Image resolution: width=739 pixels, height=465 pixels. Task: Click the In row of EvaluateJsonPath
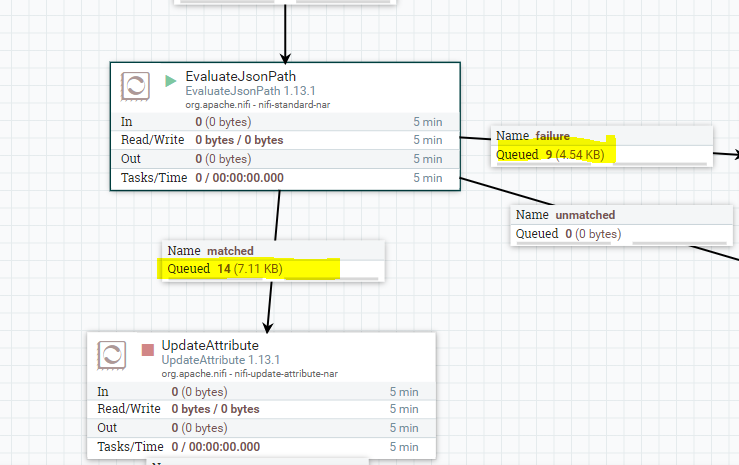click(x=285, y=122)
